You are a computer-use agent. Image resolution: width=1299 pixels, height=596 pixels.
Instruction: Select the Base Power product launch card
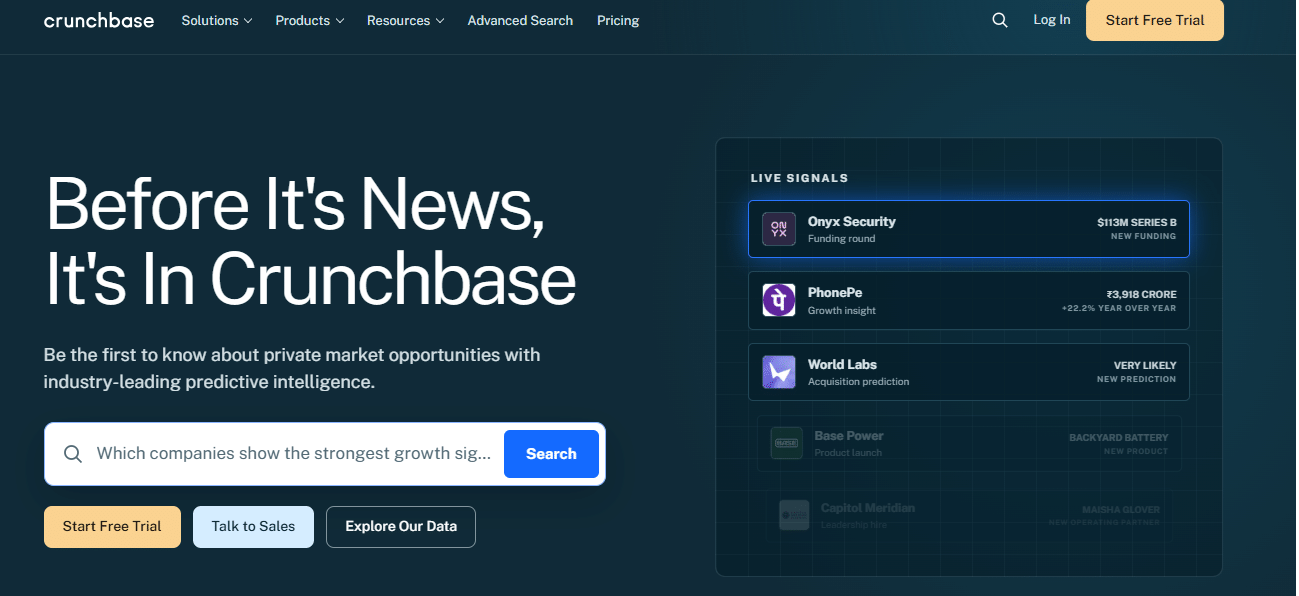(969, 443)
